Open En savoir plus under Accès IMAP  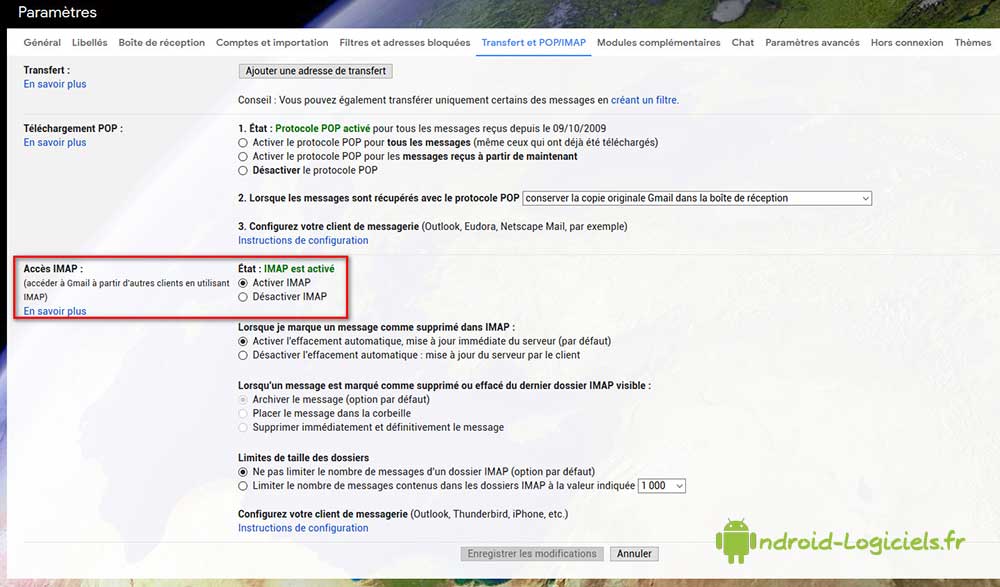click(x=55, y=311)
